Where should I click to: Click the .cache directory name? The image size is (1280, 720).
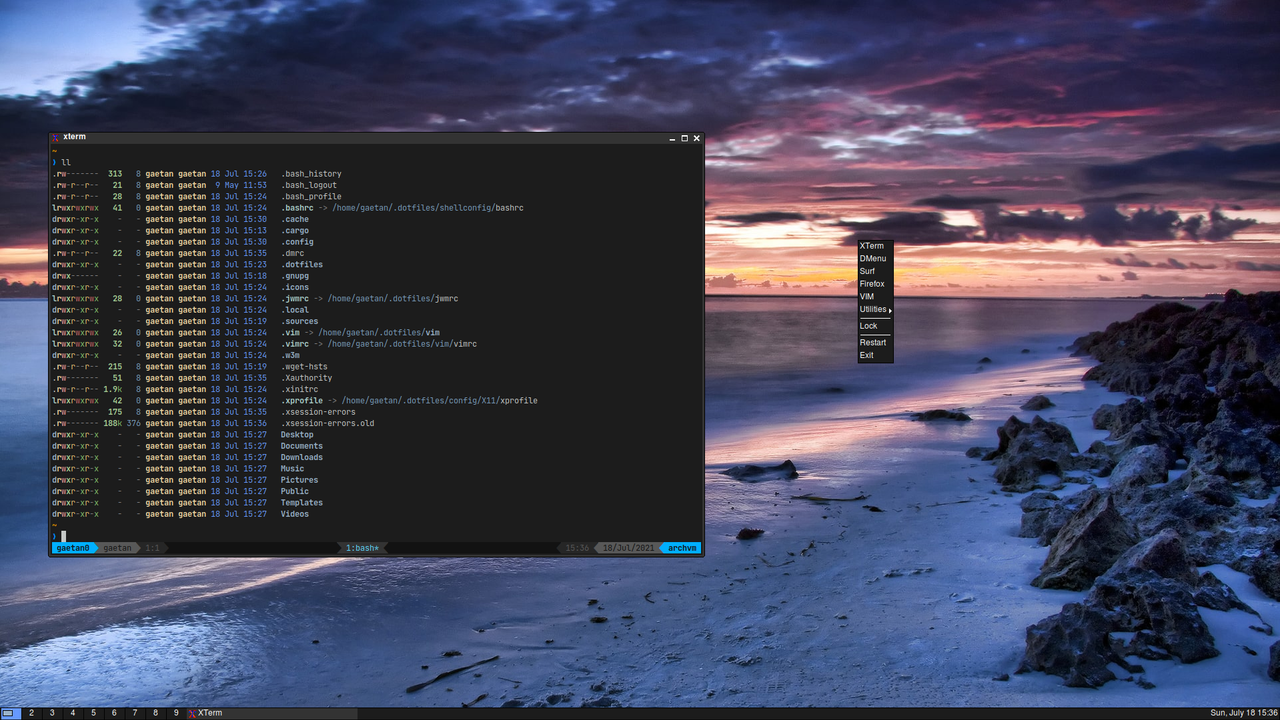pos(295,219)
